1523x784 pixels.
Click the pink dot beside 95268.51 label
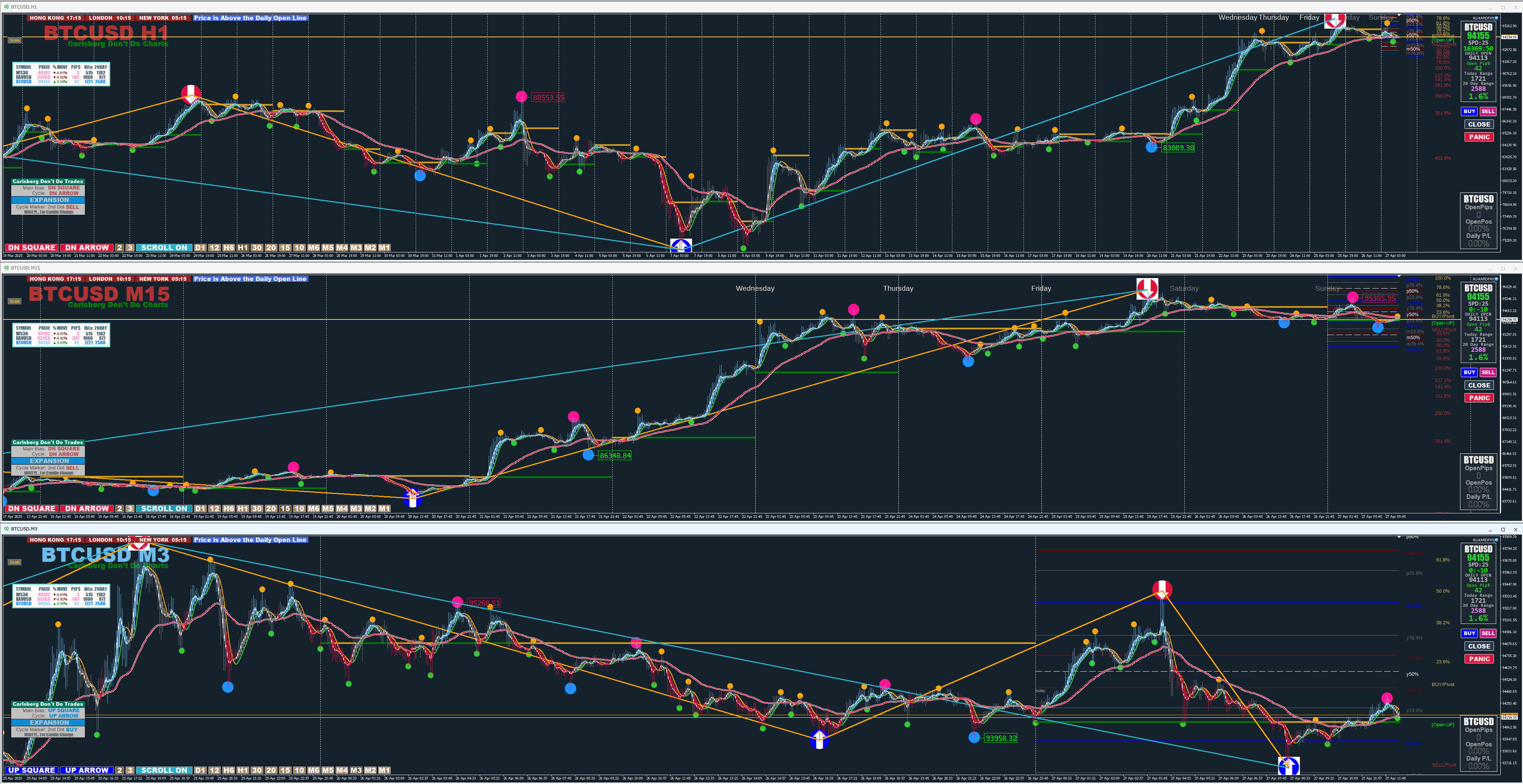tap(457, 602)
